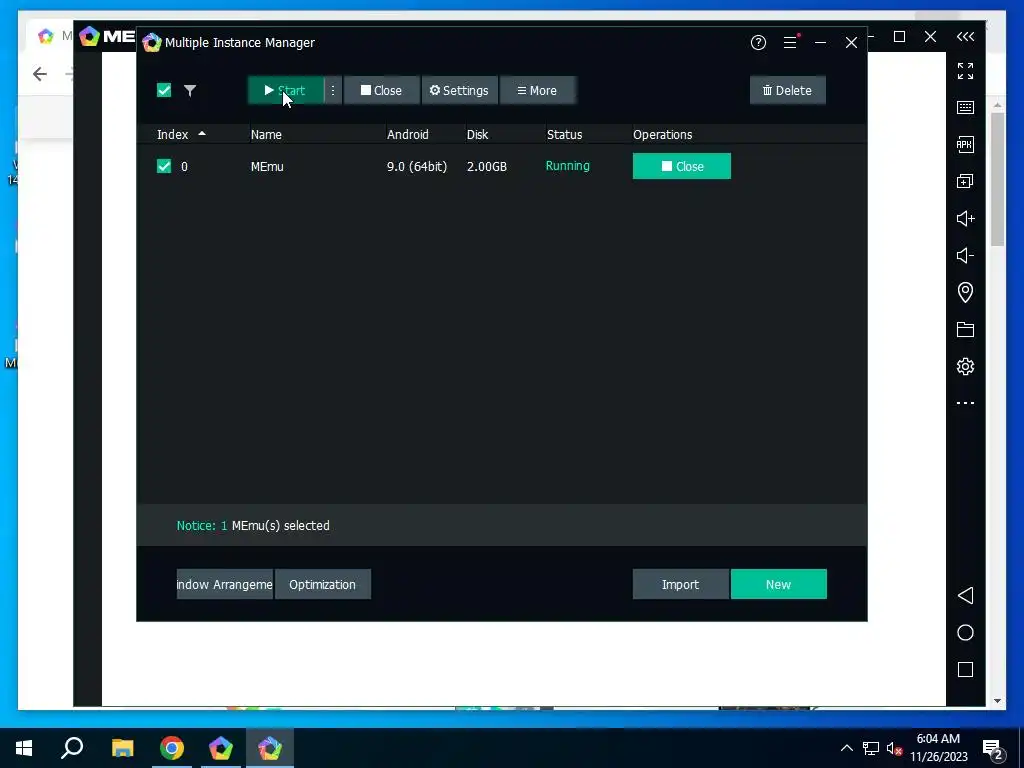The height and width of the screenshot is (768, 1024).
Task: Open the Start options three-dot dropdown
Action: (333, 91)
